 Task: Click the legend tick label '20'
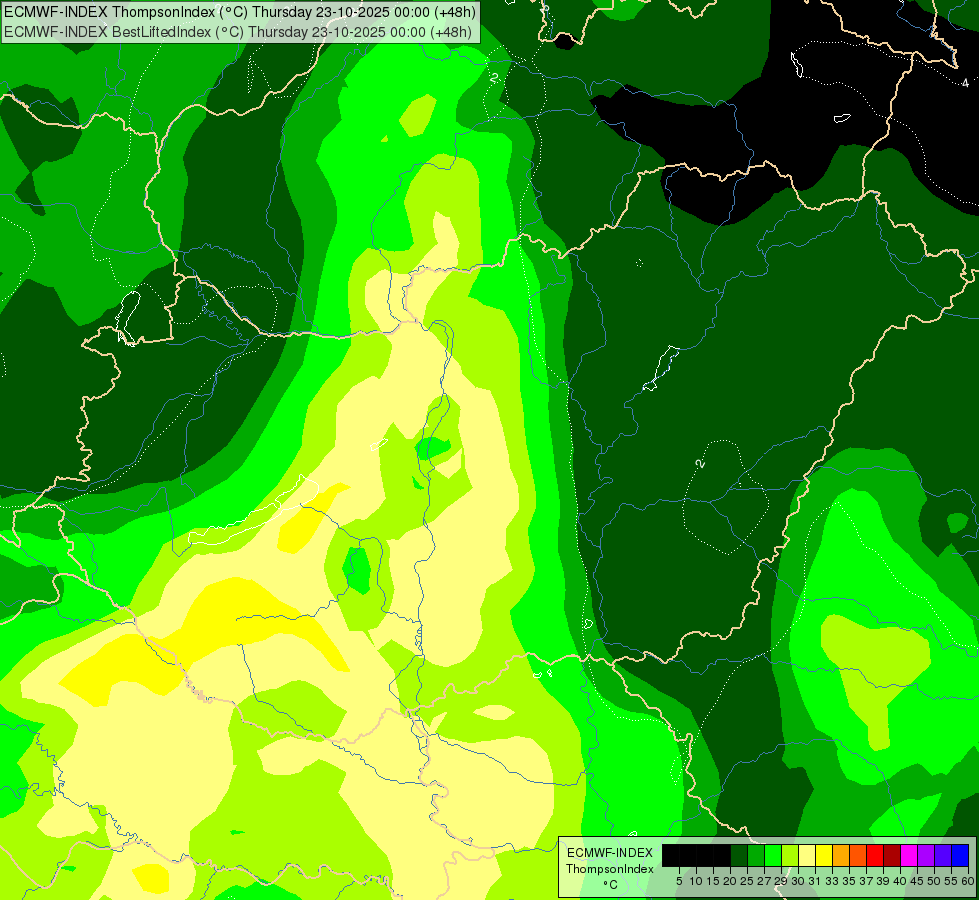coord(730,881)
